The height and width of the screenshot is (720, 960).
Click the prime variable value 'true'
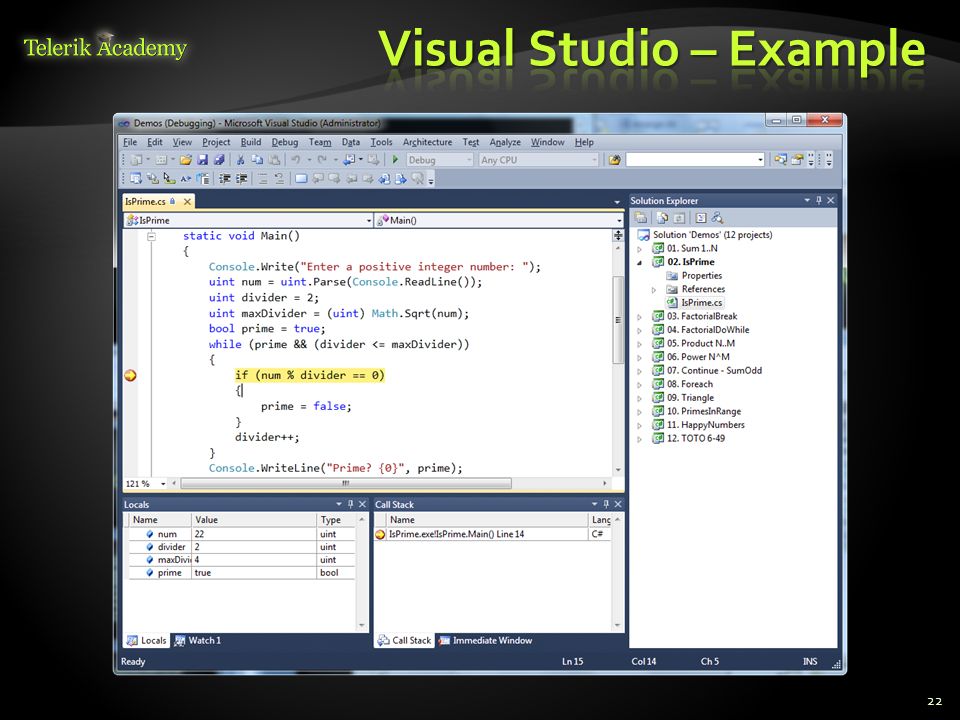pos(203,573)
